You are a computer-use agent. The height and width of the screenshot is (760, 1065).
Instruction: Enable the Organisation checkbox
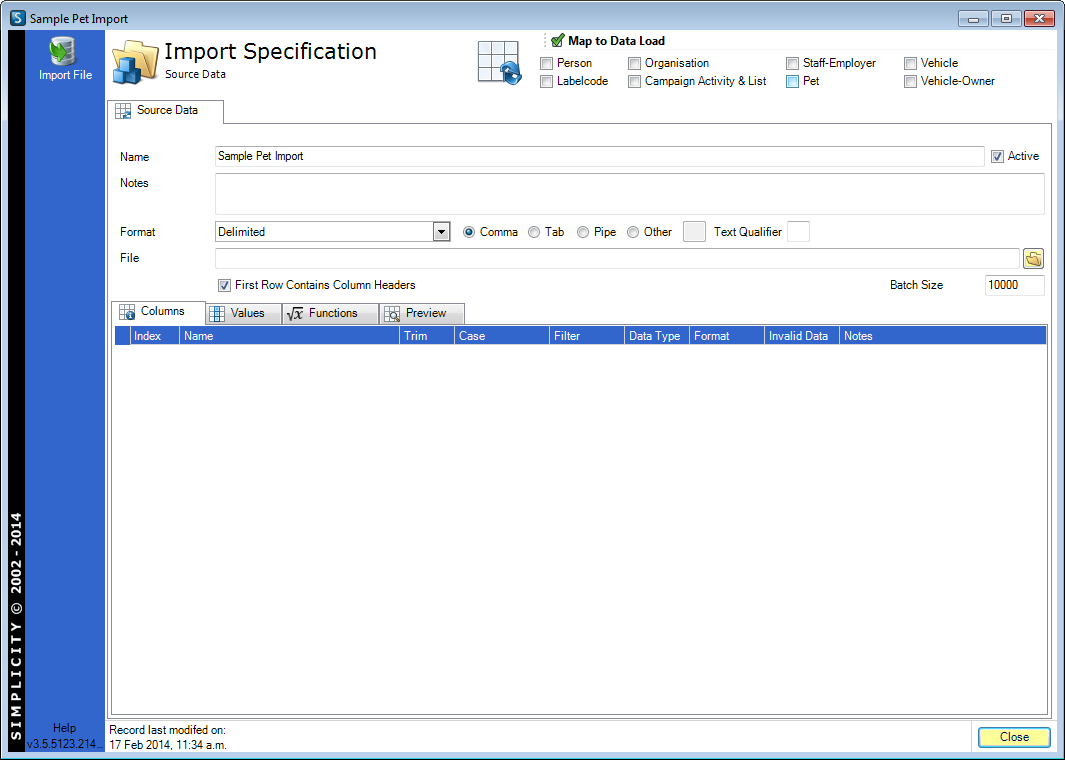pyautogui.click(x=634, y=64)
